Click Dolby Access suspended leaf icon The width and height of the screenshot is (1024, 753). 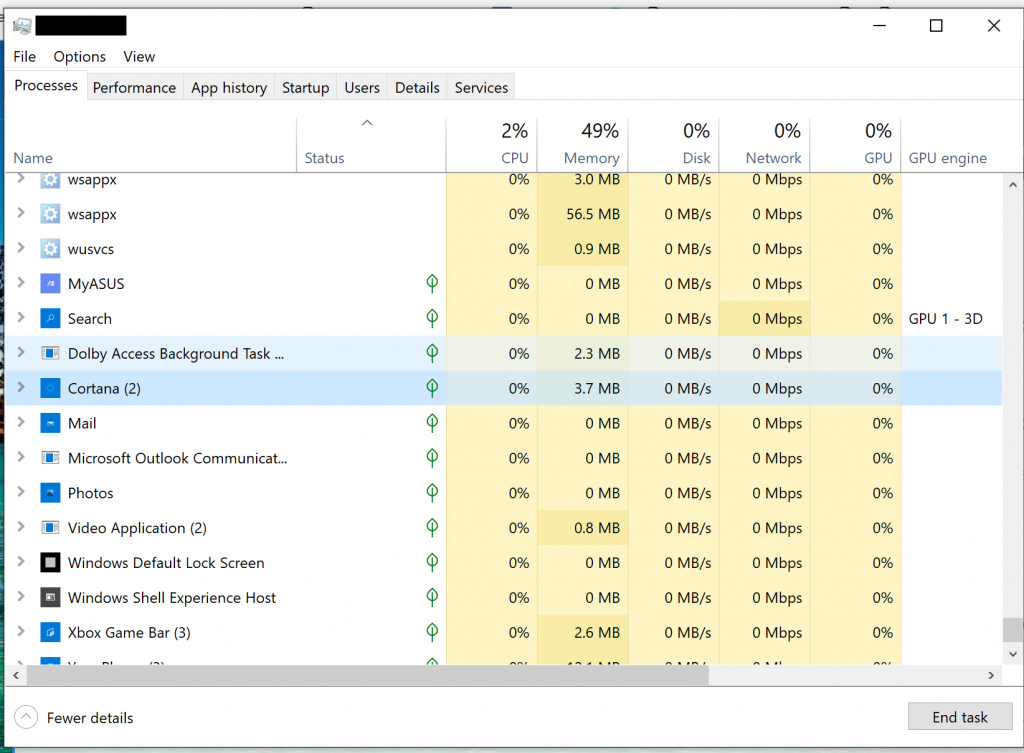click(432, 353)
